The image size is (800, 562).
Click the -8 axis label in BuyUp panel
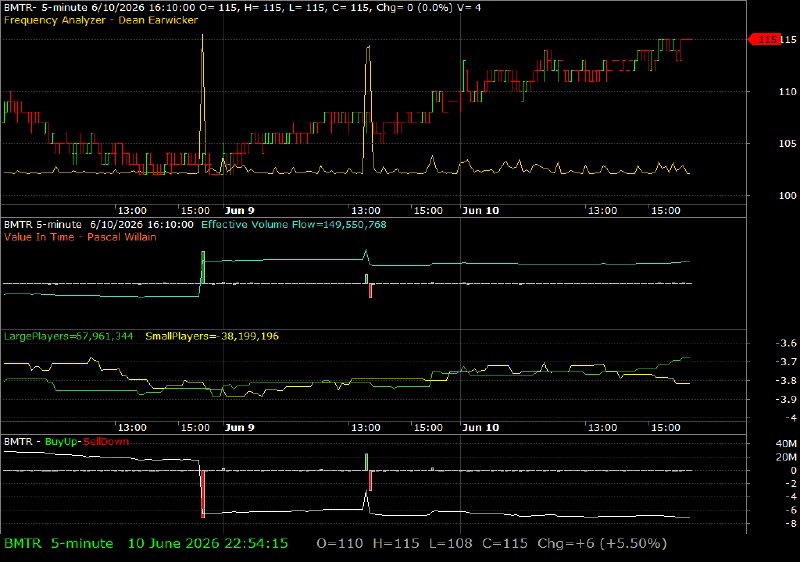click(791, 524)
